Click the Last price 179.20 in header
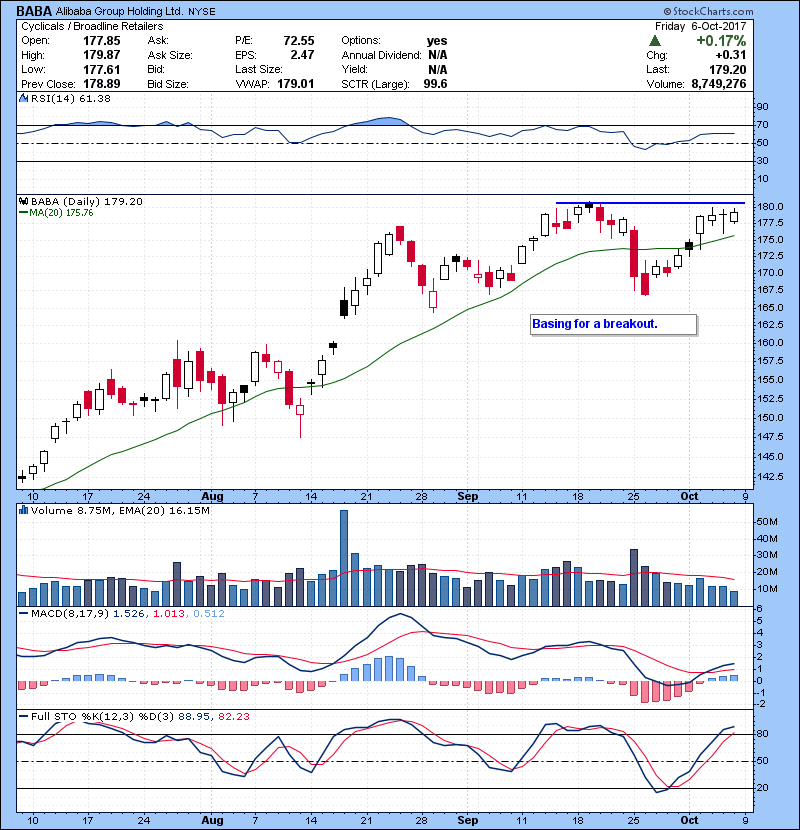The image size is (800, 830). 727,69
